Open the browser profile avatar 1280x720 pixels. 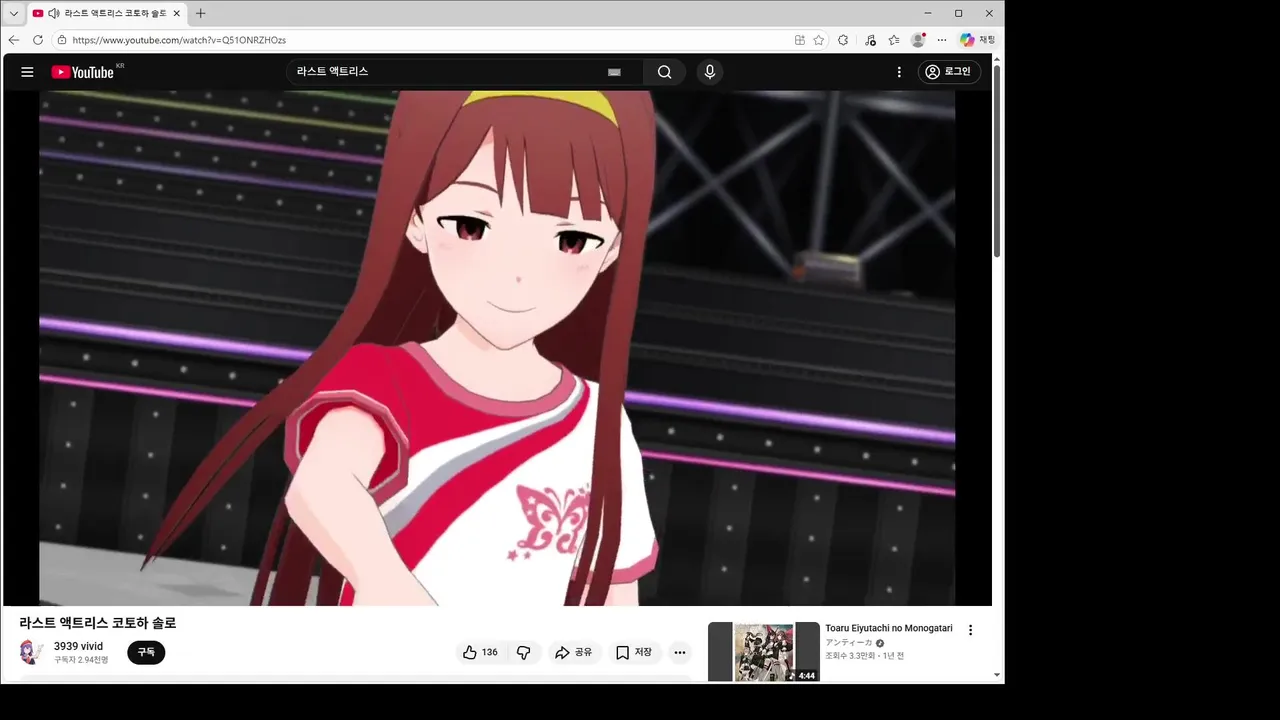918,40
